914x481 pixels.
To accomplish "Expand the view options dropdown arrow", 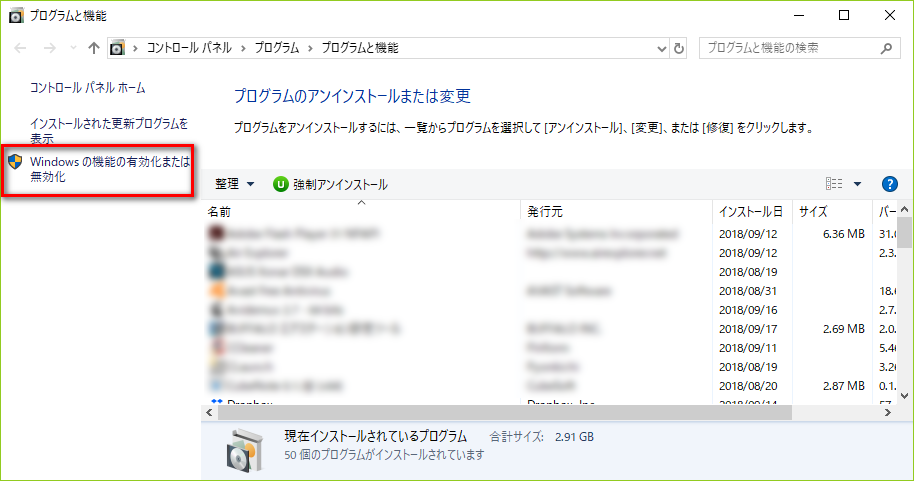I will pyautogui.click(x=857, y=184).
